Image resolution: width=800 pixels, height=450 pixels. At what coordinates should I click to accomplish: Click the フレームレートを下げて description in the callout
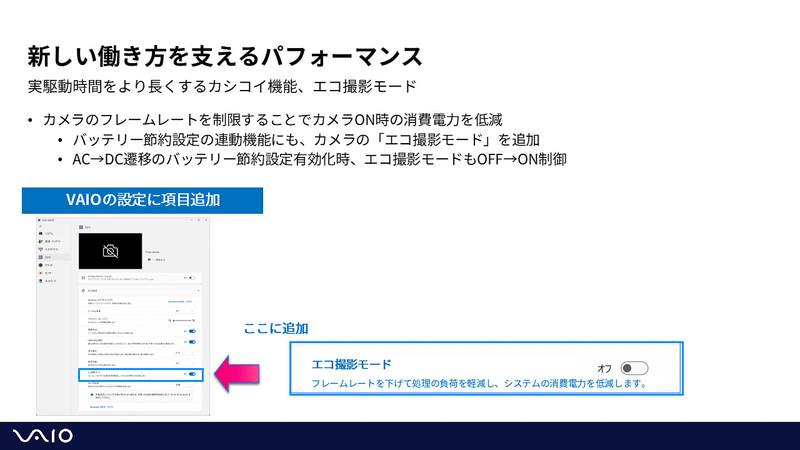pyautogui.click(x=479, y=383)
